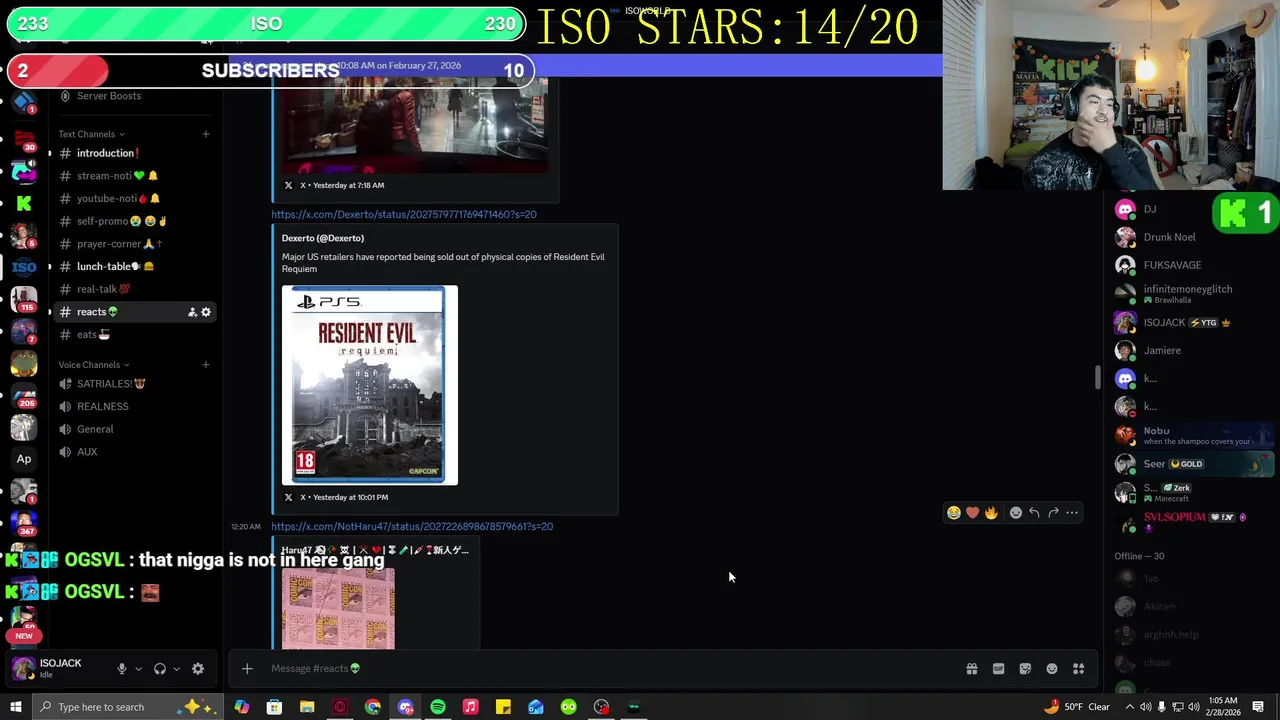Open Google Chrome from the taskbar

pos(372,707)
